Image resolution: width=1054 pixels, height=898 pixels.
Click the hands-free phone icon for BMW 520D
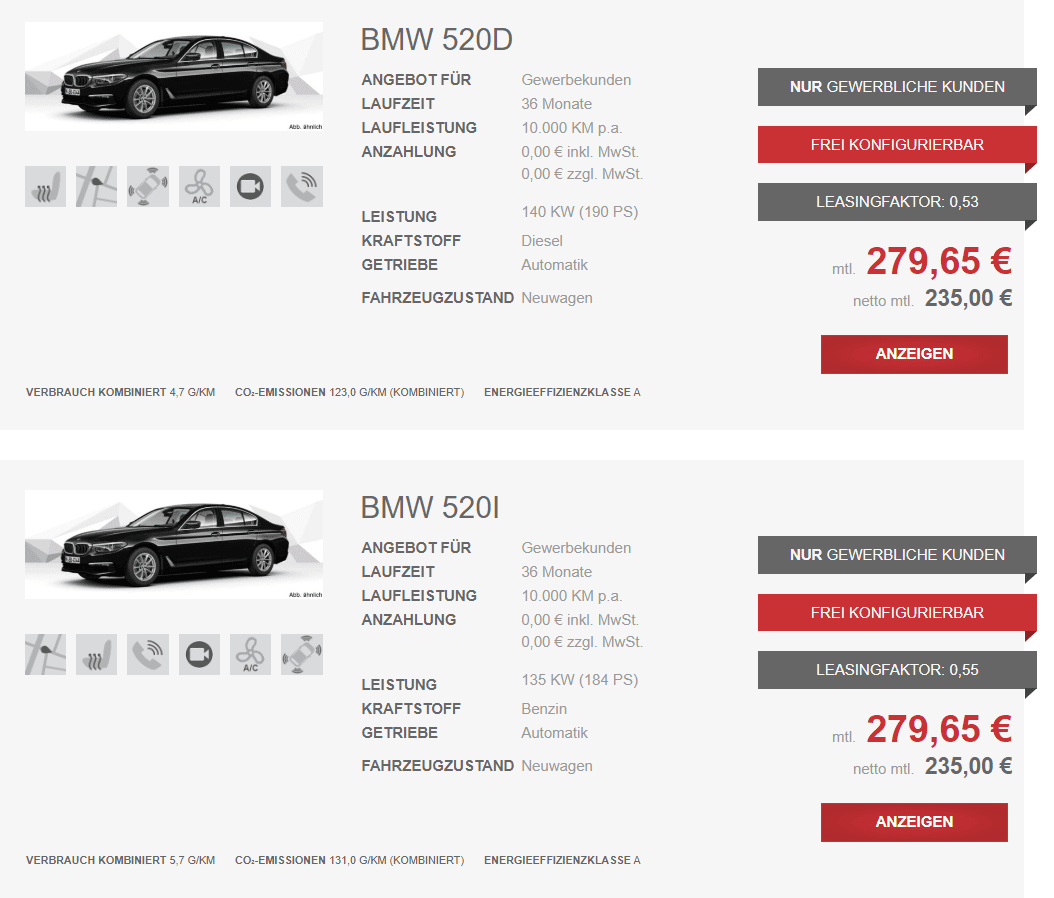(x=302, y=186)
